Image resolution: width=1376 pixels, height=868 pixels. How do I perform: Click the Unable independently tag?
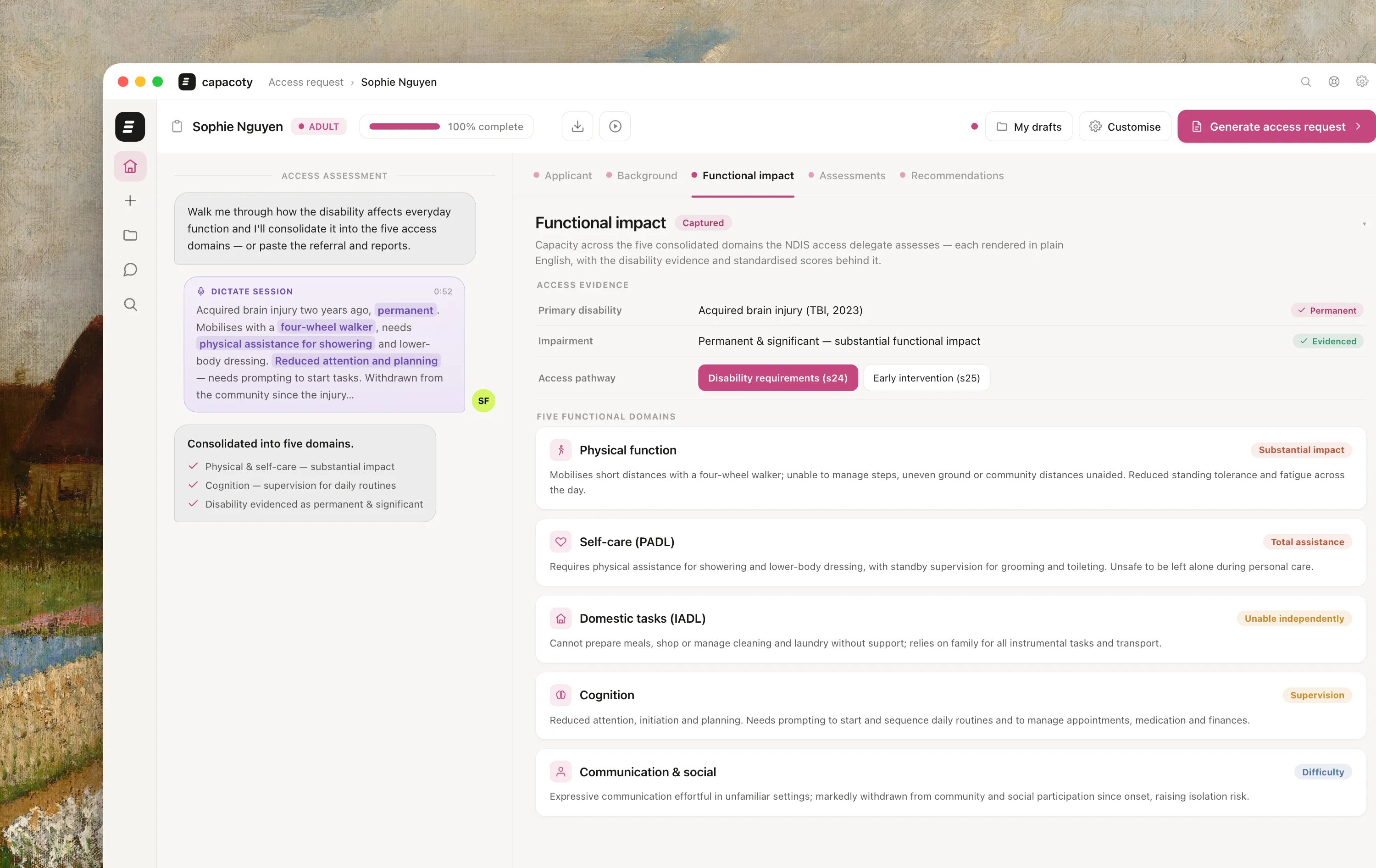click(x=1294, y=618)
